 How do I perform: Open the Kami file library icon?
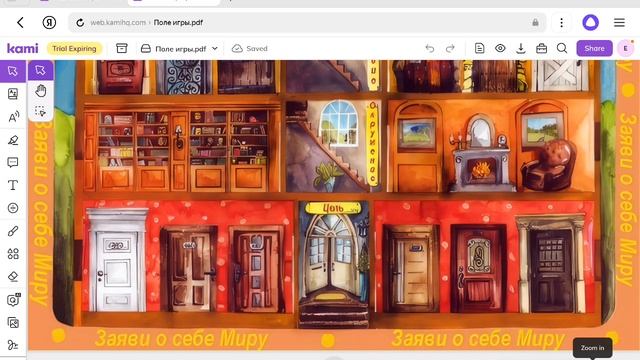(122, 48)
